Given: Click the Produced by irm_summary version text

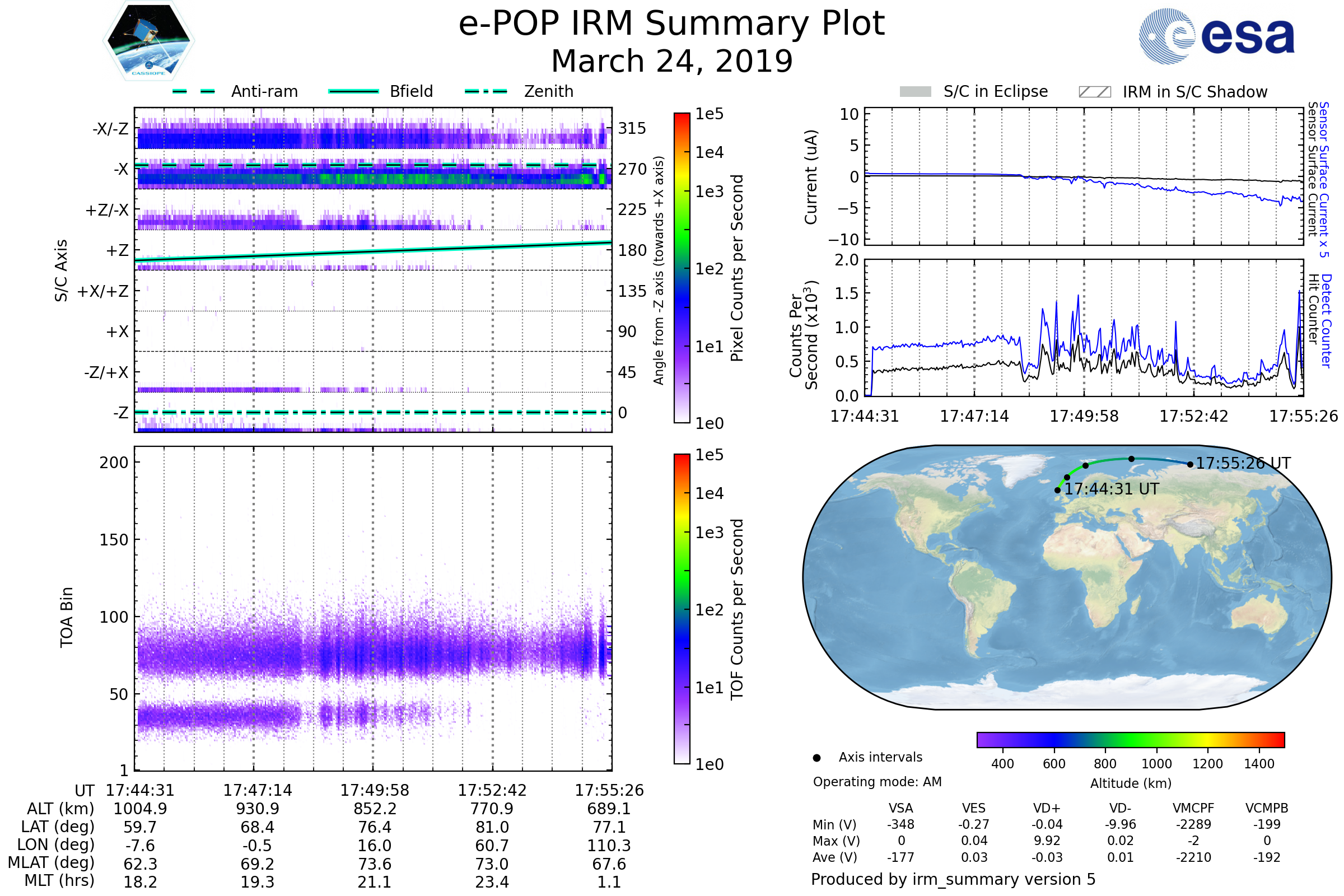Looking at the screenshot, I should [x=953, y=879].
